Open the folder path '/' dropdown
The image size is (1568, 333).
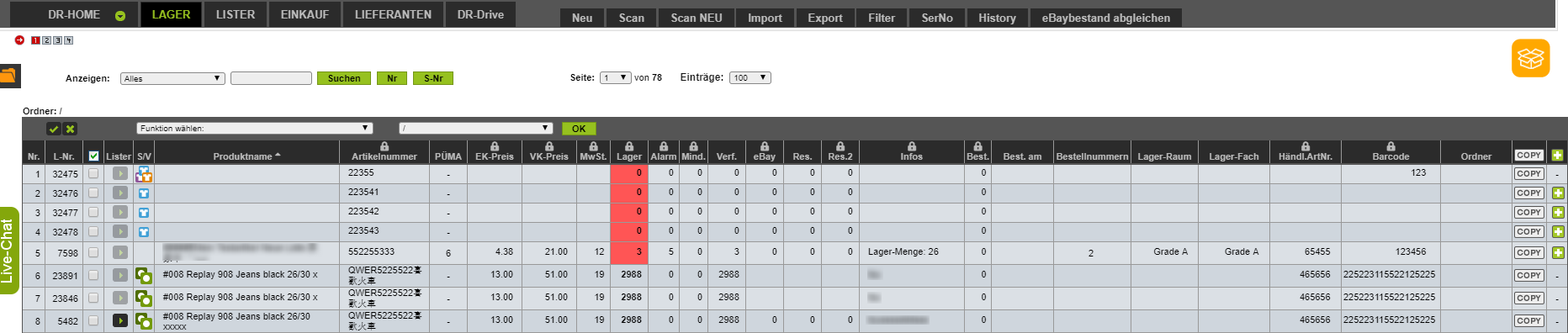[475, 129]
